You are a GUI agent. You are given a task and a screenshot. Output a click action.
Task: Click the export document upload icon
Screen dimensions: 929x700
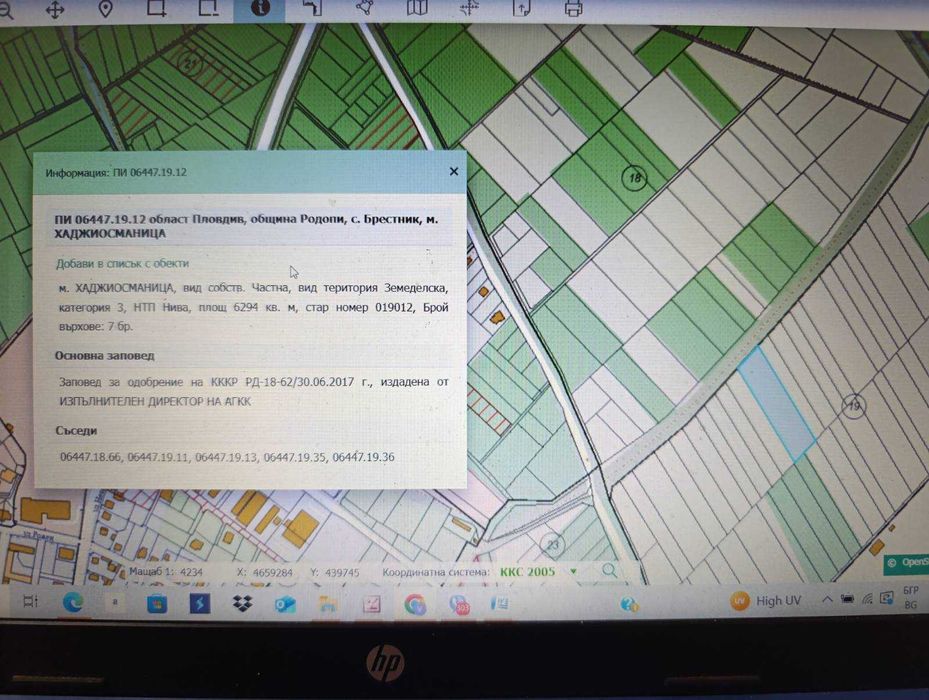coord(521,8)
